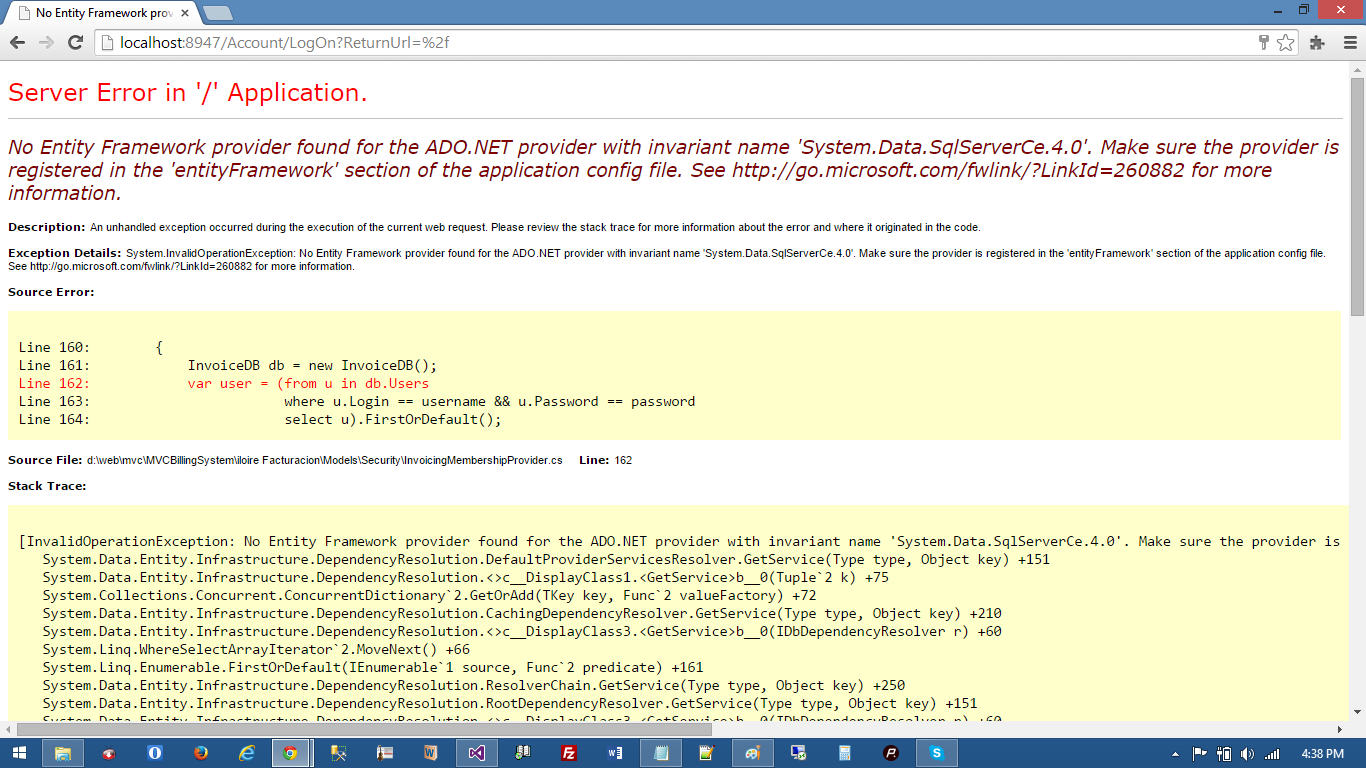Click the horizontal scrollbar right arrow
Screen dimensions: 1366x768
tap(1340, 729)
